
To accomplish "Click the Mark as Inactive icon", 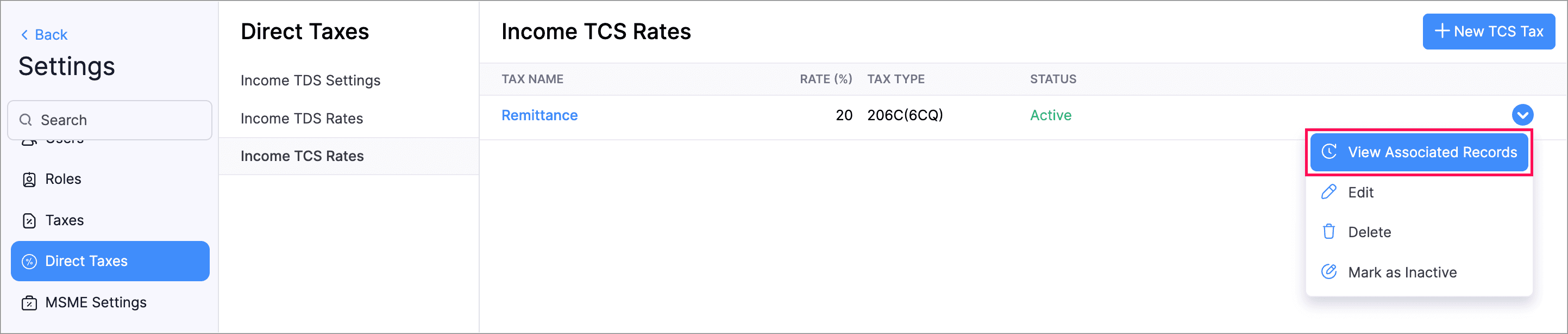I will [x=1329, y=273].
